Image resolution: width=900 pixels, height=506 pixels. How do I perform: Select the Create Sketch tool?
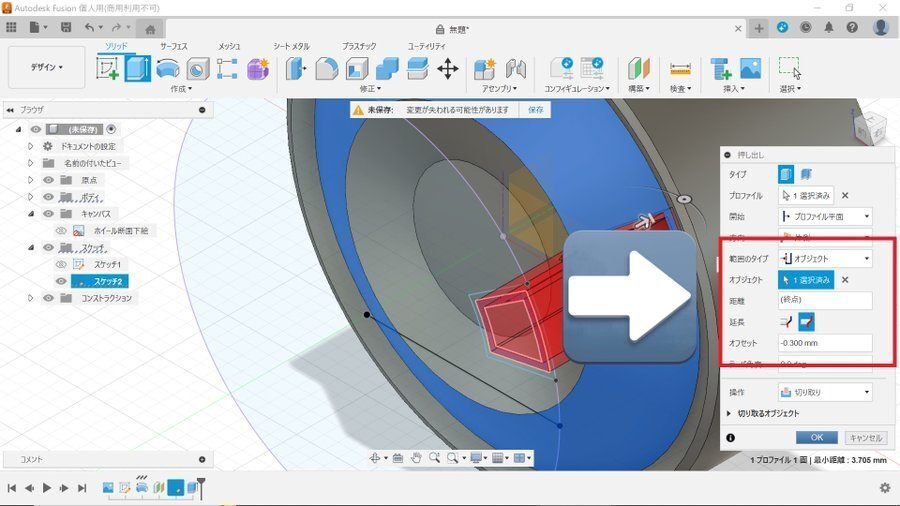[107, 69]
